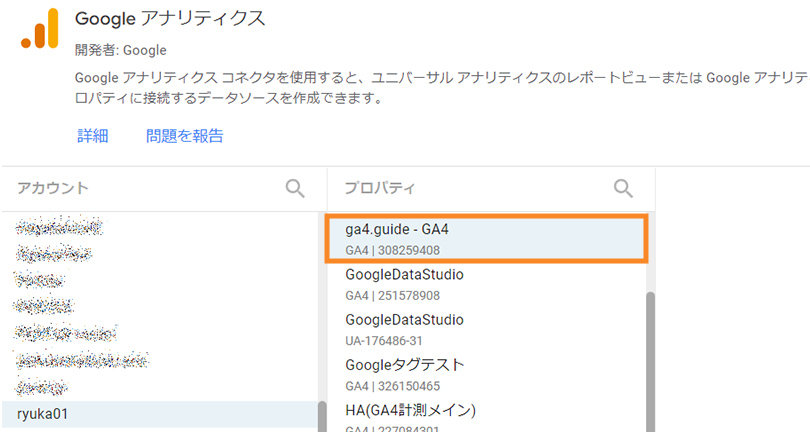Viewport: 810px width, 432px height.
Task: Select the ga4.guide - GA4 property
Action: coord(486,239)
